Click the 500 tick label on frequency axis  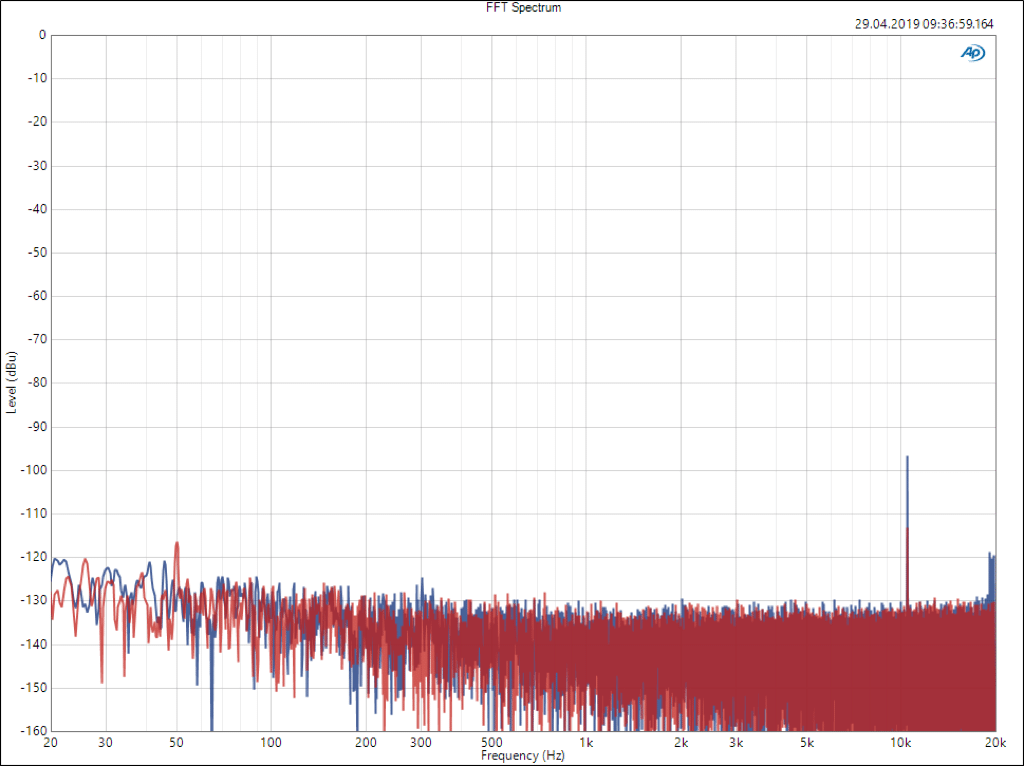pyautogui.click(x=491, y=743)
